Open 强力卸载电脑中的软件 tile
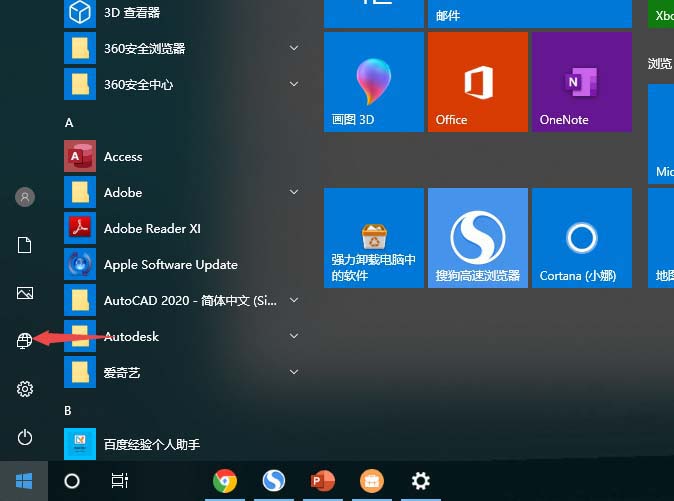The width and height of the screenshot is (674, 501). pos(374,238)
